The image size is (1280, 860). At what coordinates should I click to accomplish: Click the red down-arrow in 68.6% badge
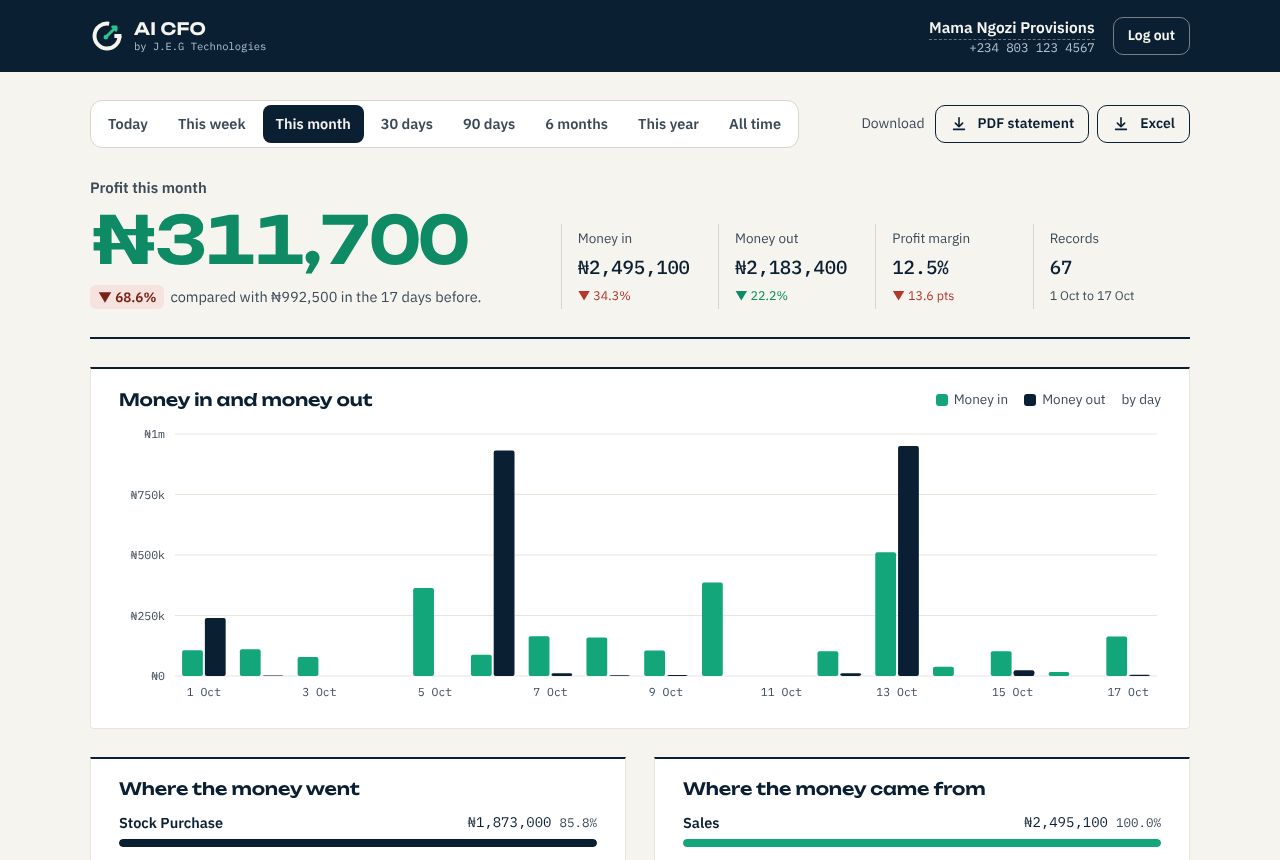pos(104,297)
